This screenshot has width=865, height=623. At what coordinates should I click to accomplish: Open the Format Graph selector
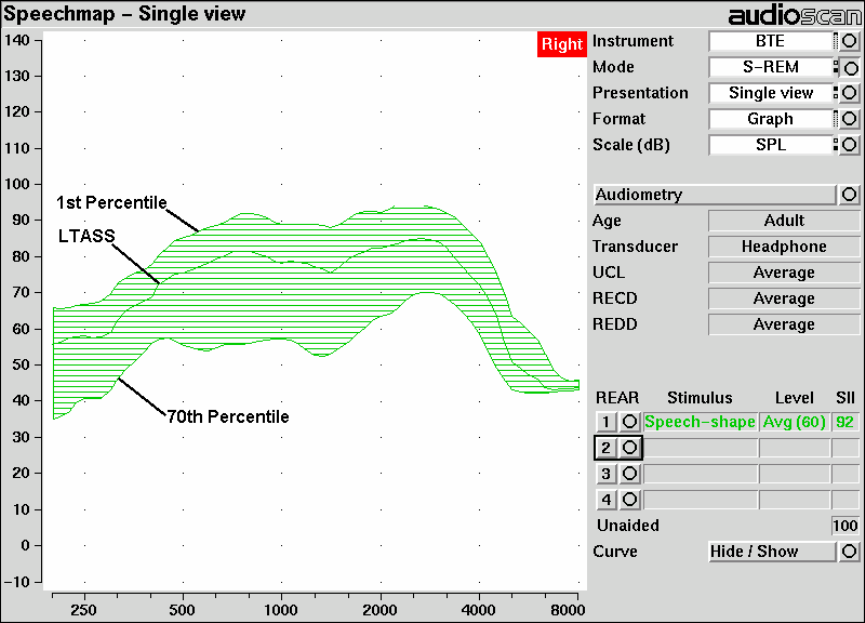(x=771, y=119)
